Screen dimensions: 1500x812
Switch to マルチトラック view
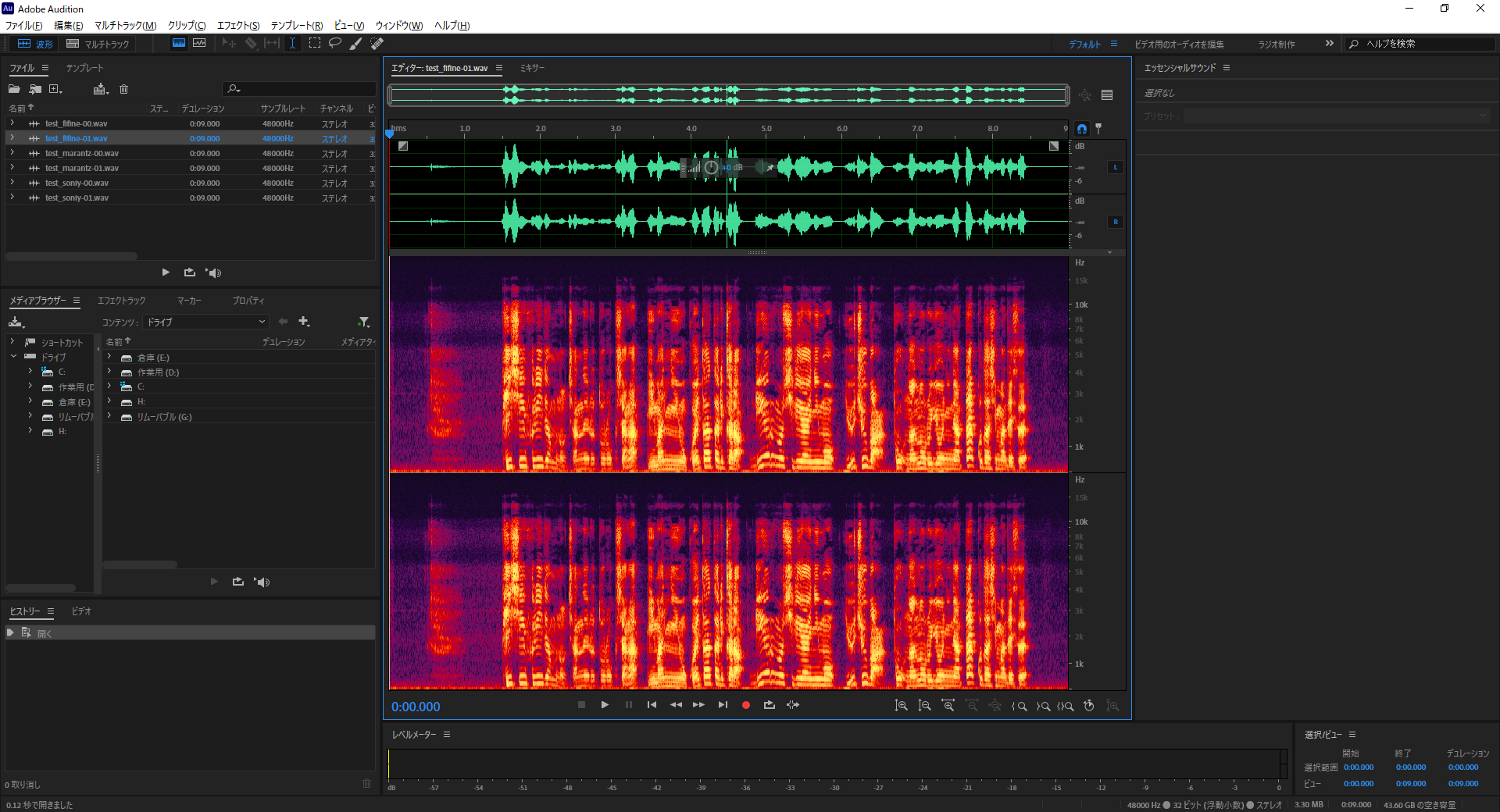(x=98, y=44)
